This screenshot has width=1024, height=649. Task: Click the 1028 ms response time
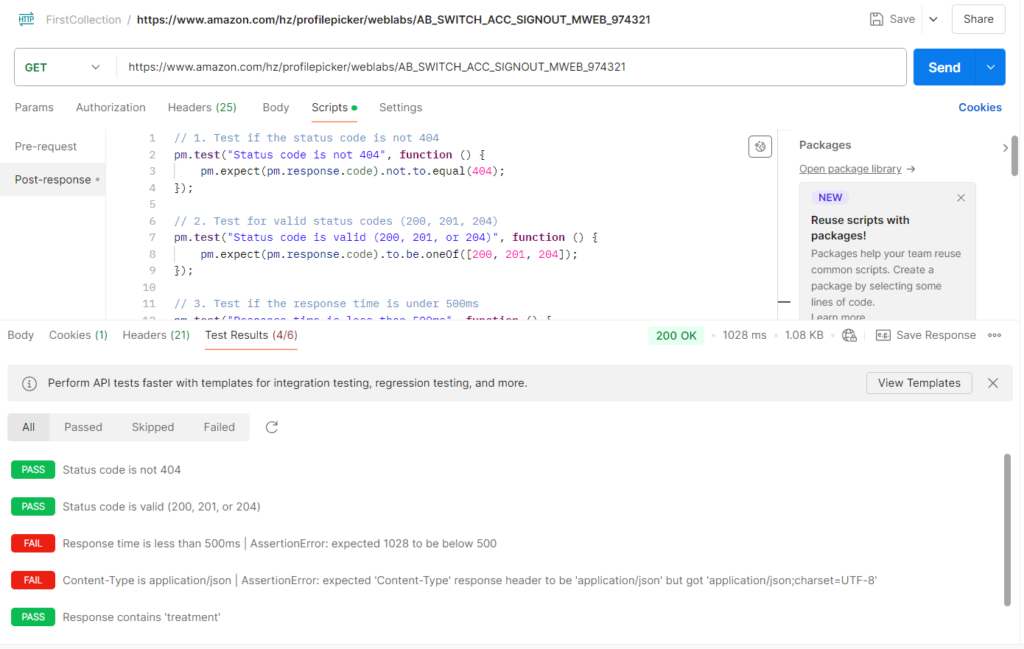click(x=744, y=336)
